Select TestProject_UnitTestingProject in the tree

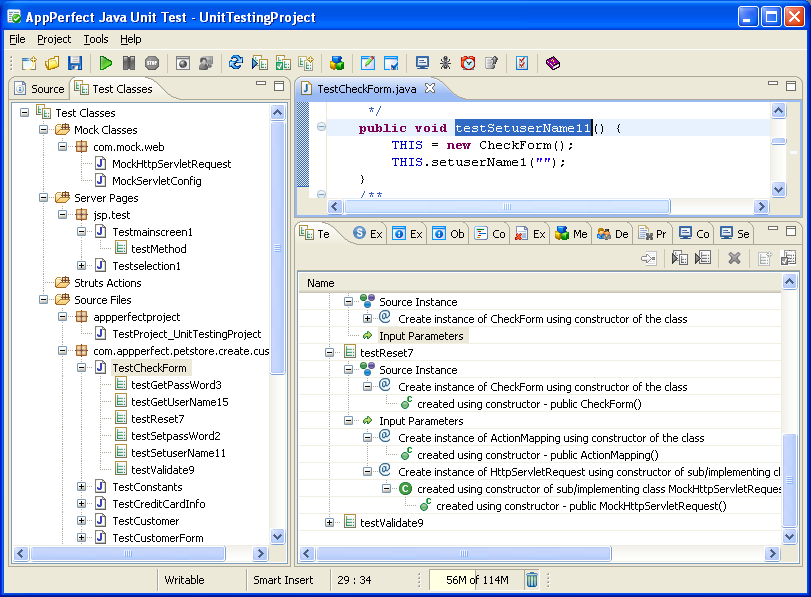click(x=187, y=334)
